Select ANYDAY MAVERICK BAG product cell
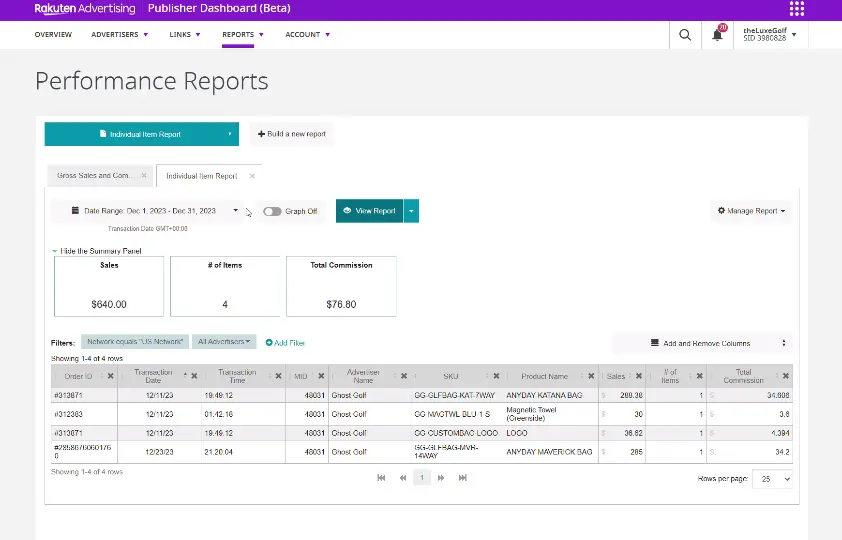Viewport: 842px width, 540px height. point(549,452)
